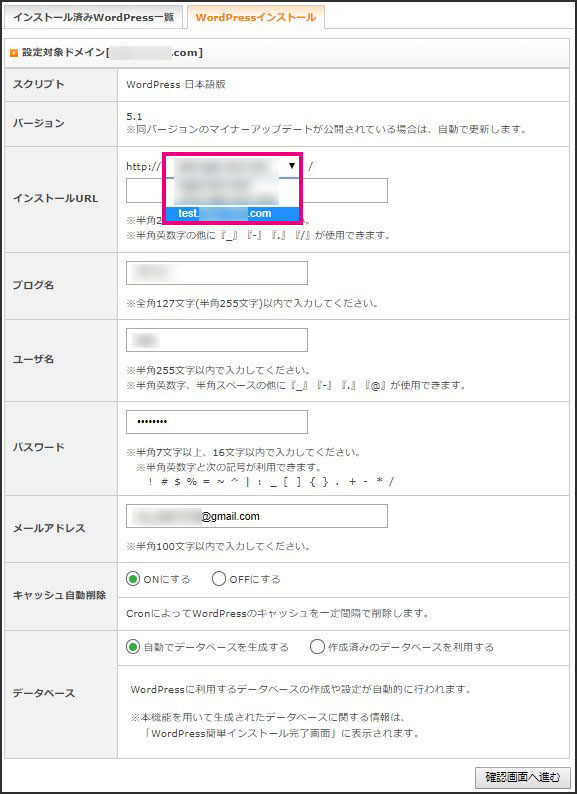This screenshot has width=577, height=794.
Task: Click the インストールURL row label
Action: click(x=55, y=198)
